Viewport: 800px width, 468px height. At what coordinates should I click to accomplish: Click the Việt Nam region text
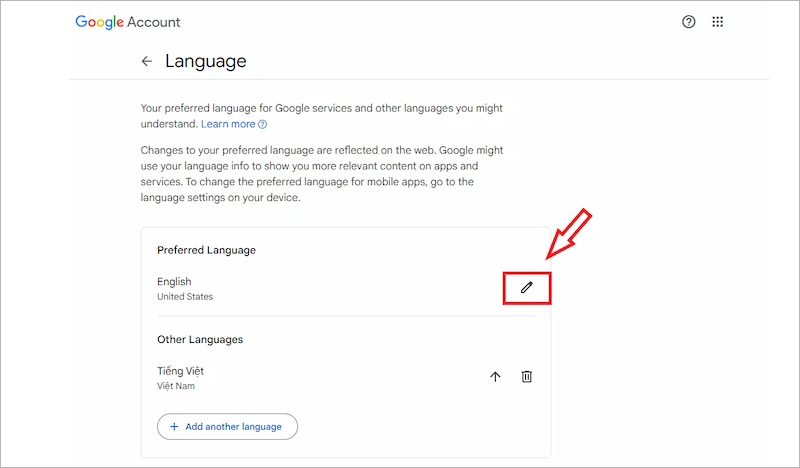176,386
